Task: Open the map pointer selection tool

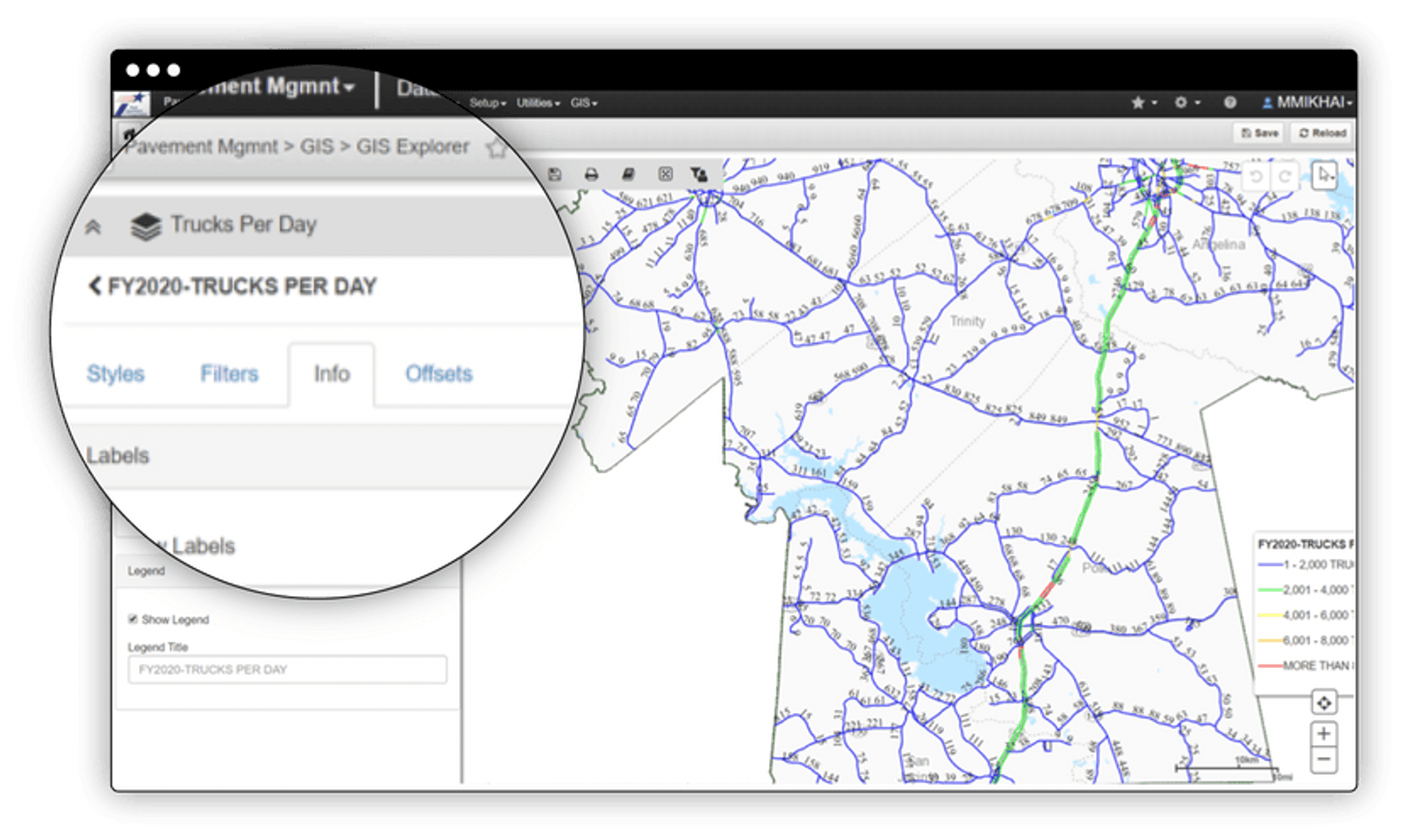Action: point(1324,175)
